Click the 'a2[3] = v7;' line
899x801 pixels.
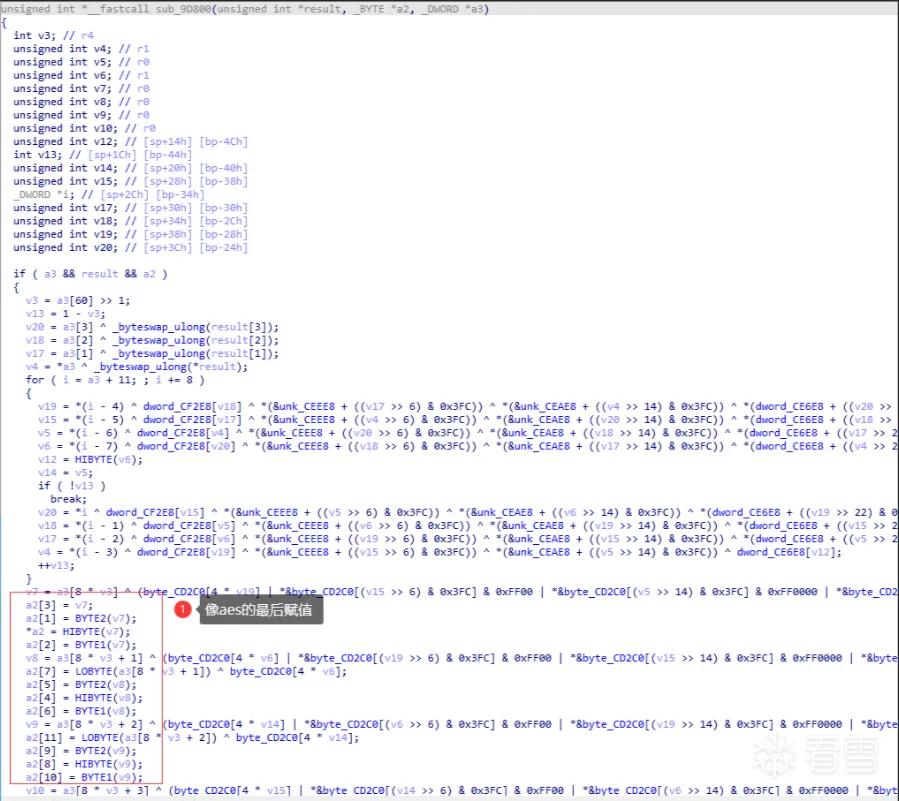pos(59,605)
